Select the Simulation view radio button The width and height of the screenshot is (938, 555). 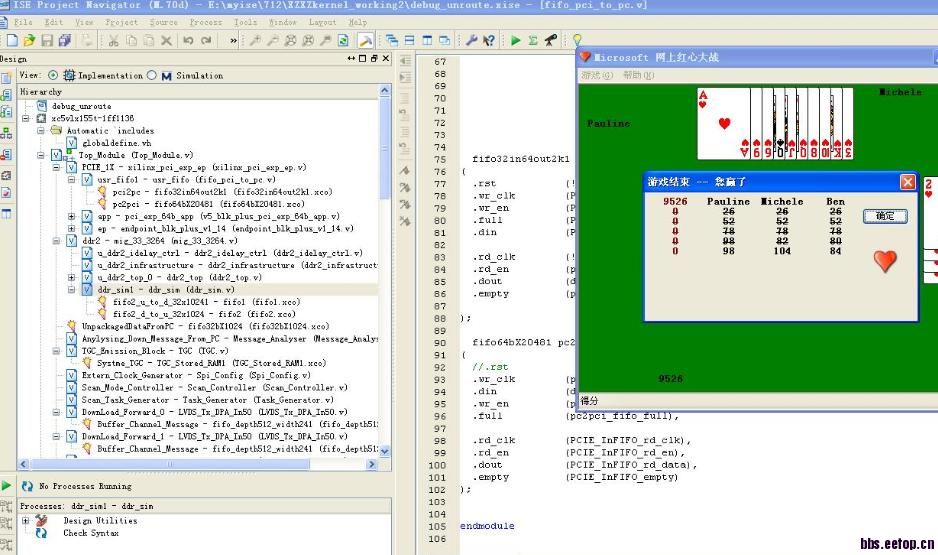[x=152, y=75]
